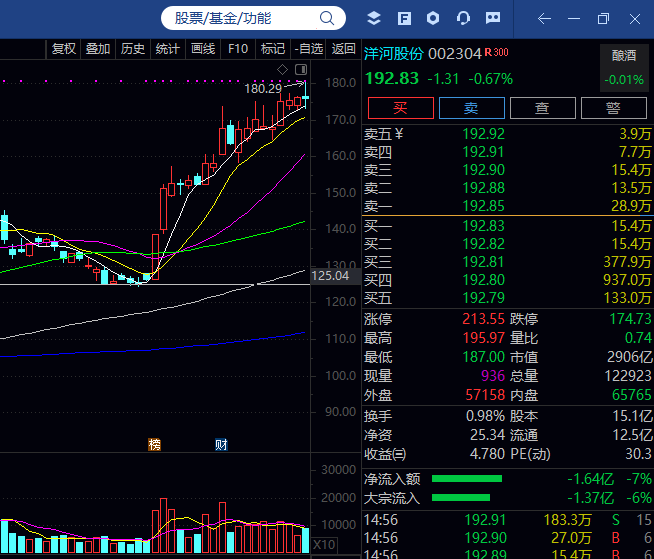Click the 总量 value 122923
This screenshot has height=559, width=654.
point(628,376)
